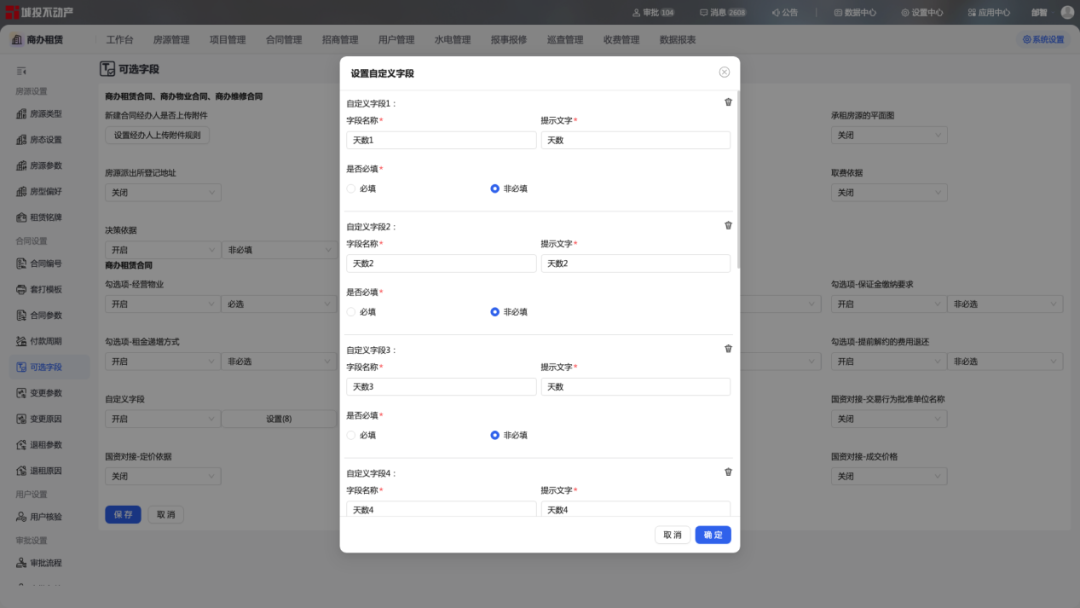Close the 设置自定义字段 dialog
Viewport: 1080px width, 608px height.
click(724, 72)
